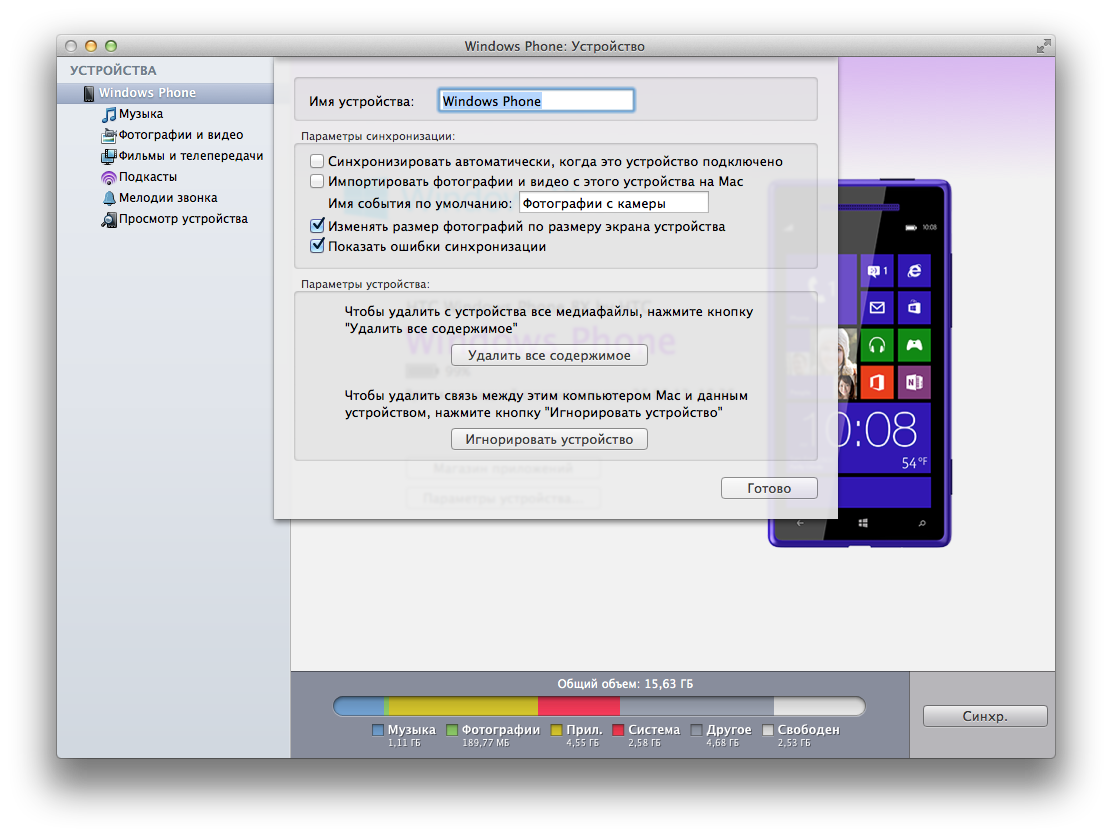
Task: Click the green zoom window button
Action: [111, 46]
